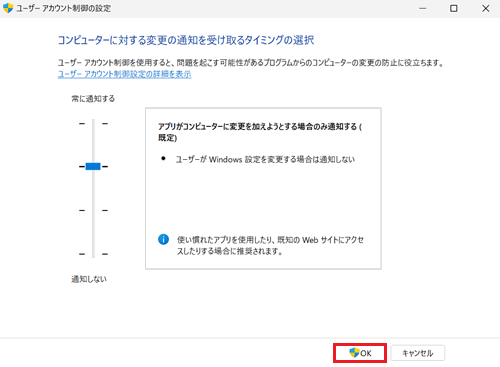Click the third slider tick level

tap(93, 210)
